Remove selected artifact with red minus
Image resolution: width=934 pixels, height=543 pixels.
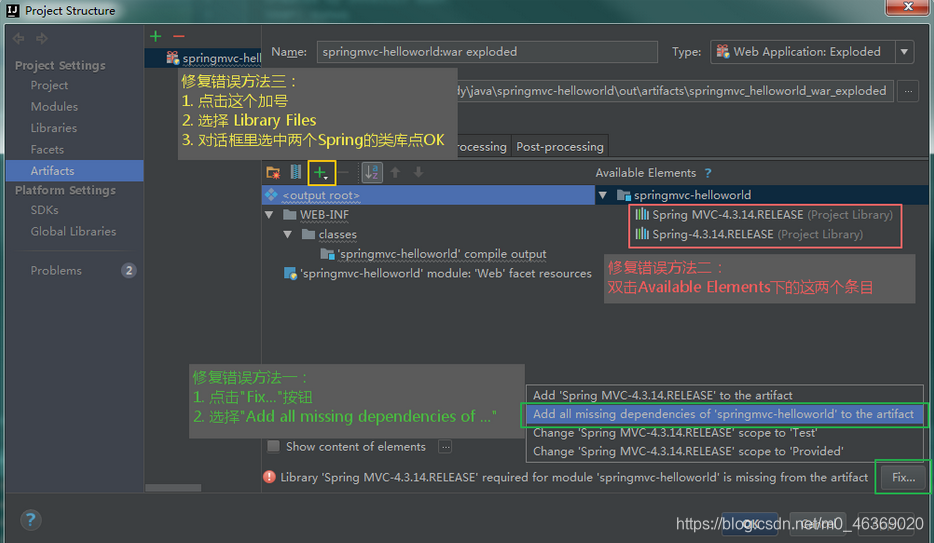(x=179, y=36)
